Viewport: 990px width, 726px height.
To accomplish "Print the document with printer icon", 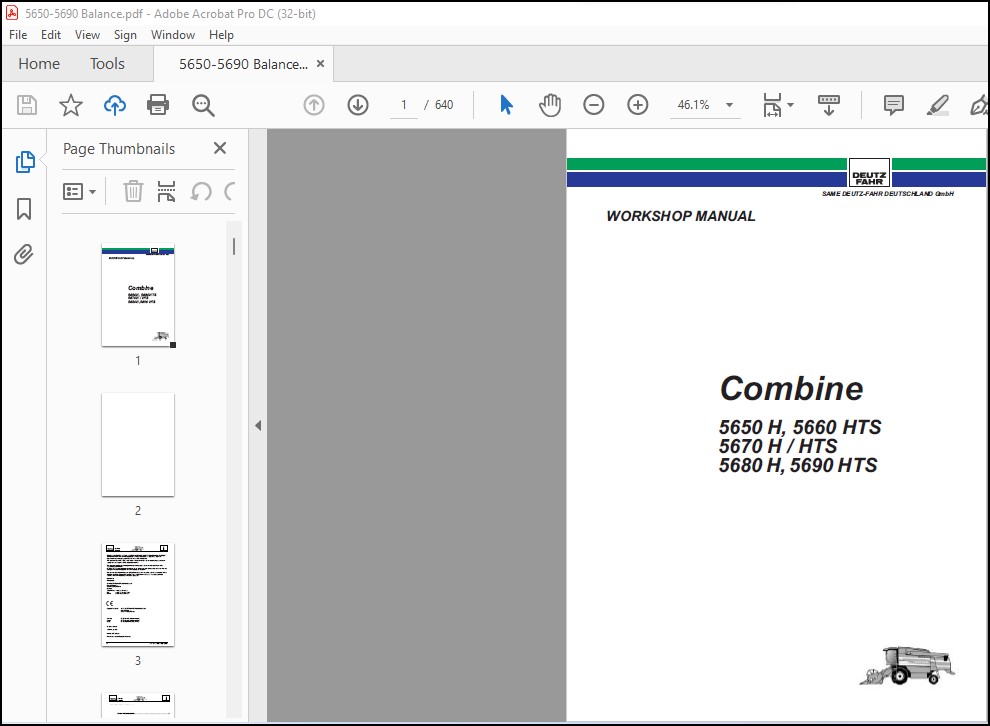I will (158, 105).
